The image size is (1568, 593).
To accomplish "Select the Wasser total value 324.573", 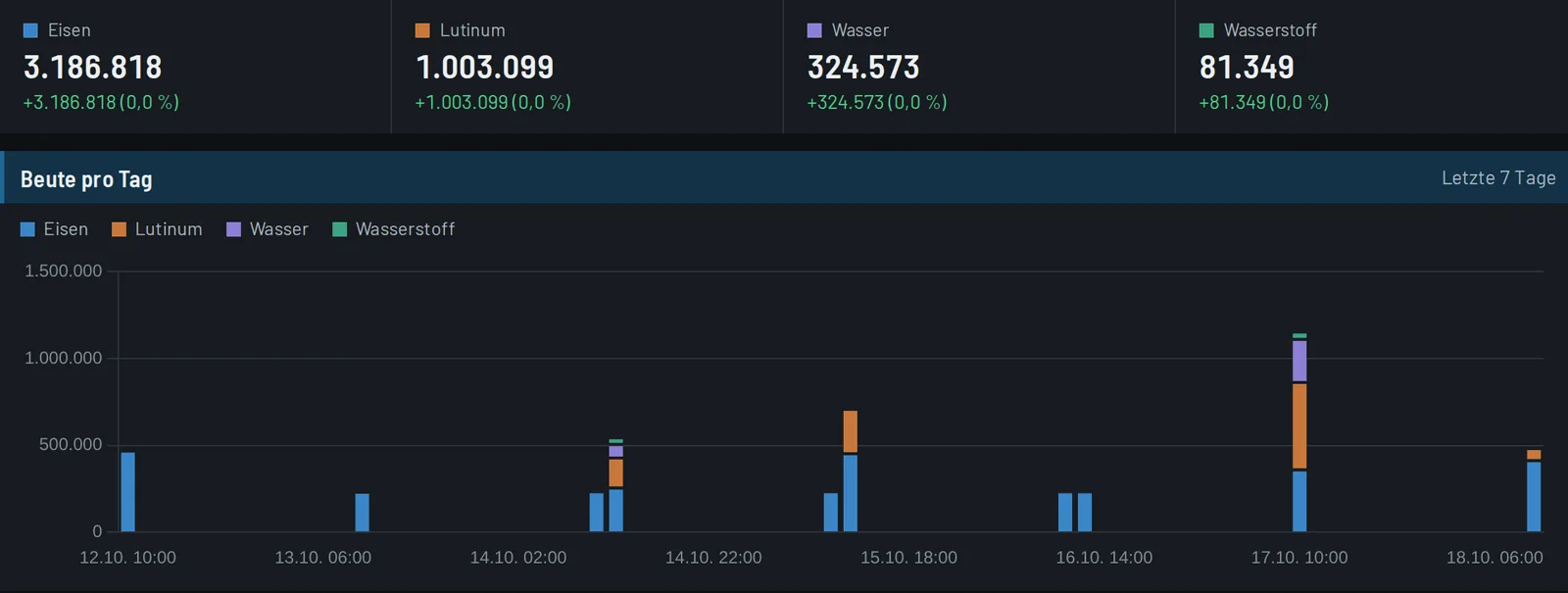I will pyautogui.click(x=863, y=67).
